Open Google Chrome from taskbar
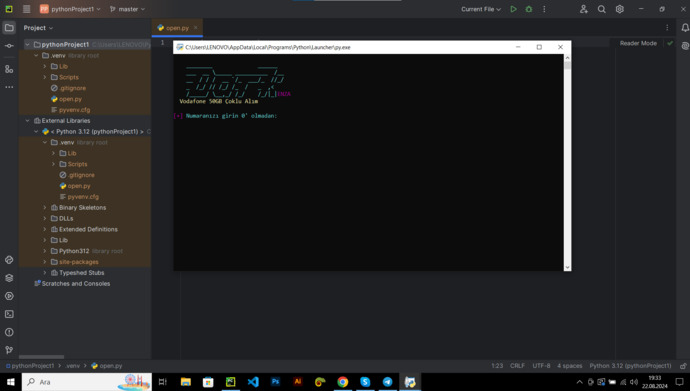 pos(343,382)
